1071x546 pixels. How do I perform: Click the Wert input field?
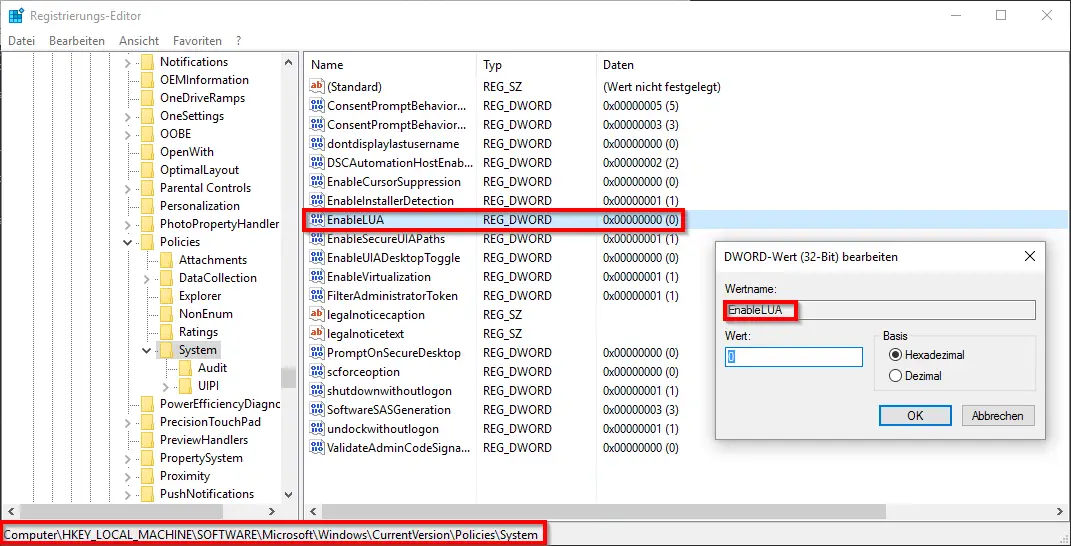coord(794,357)
